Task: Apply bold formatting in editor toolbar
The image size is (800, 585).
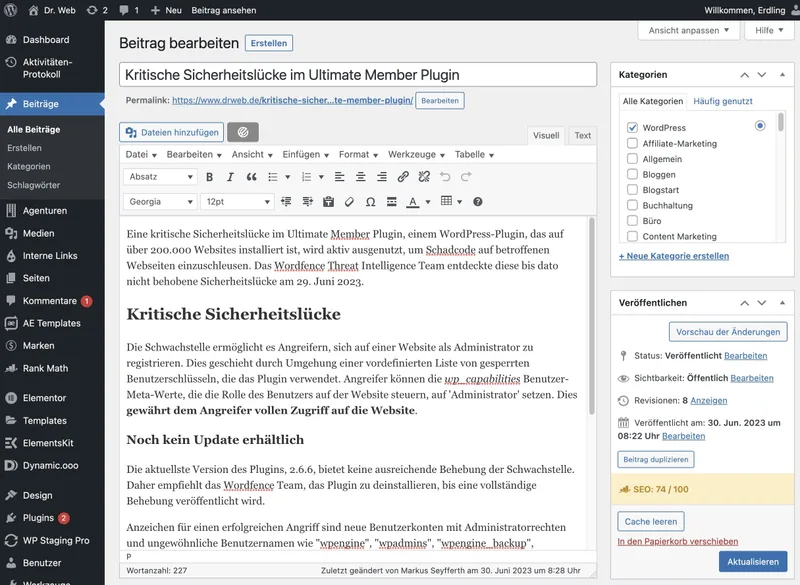Action: pyautogui.click(x=209, y=177)
